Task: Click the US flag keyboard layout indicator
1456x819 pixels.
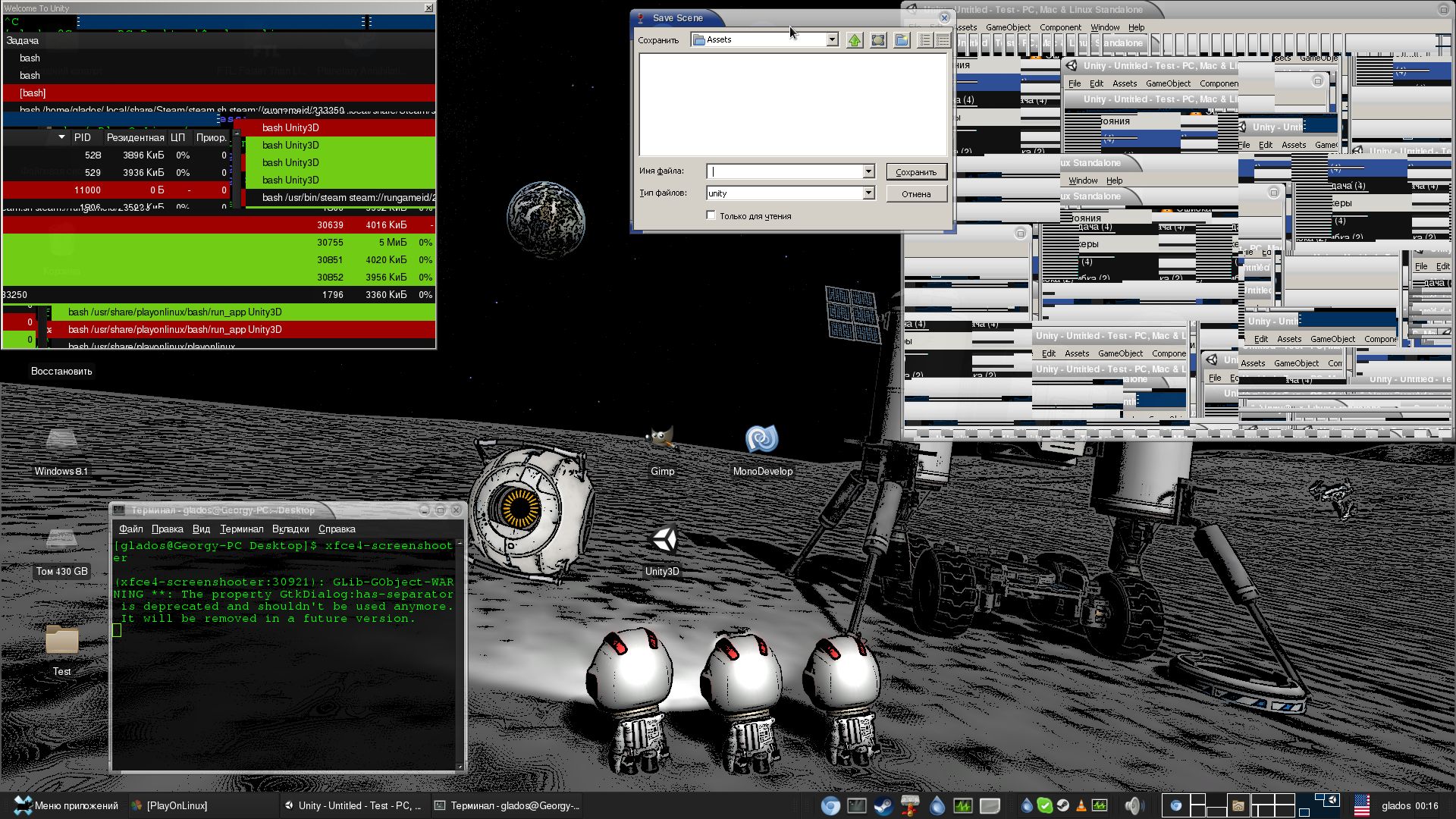Action: (1363, 805)
